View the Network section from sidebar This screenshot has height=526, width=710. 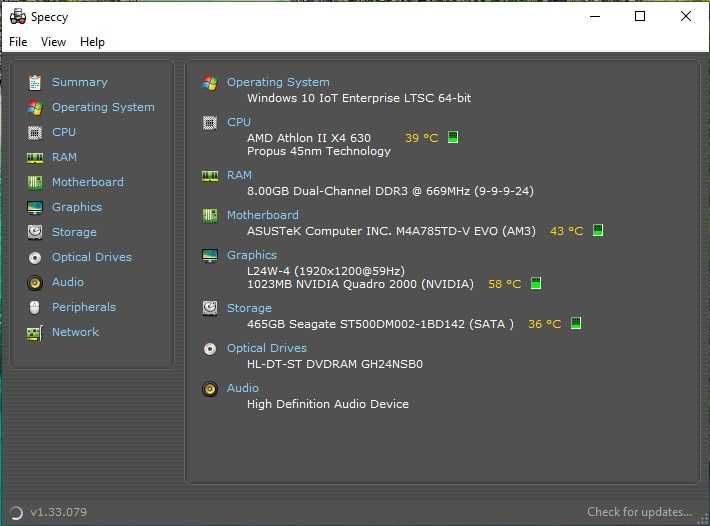click(x=75, y=332)
